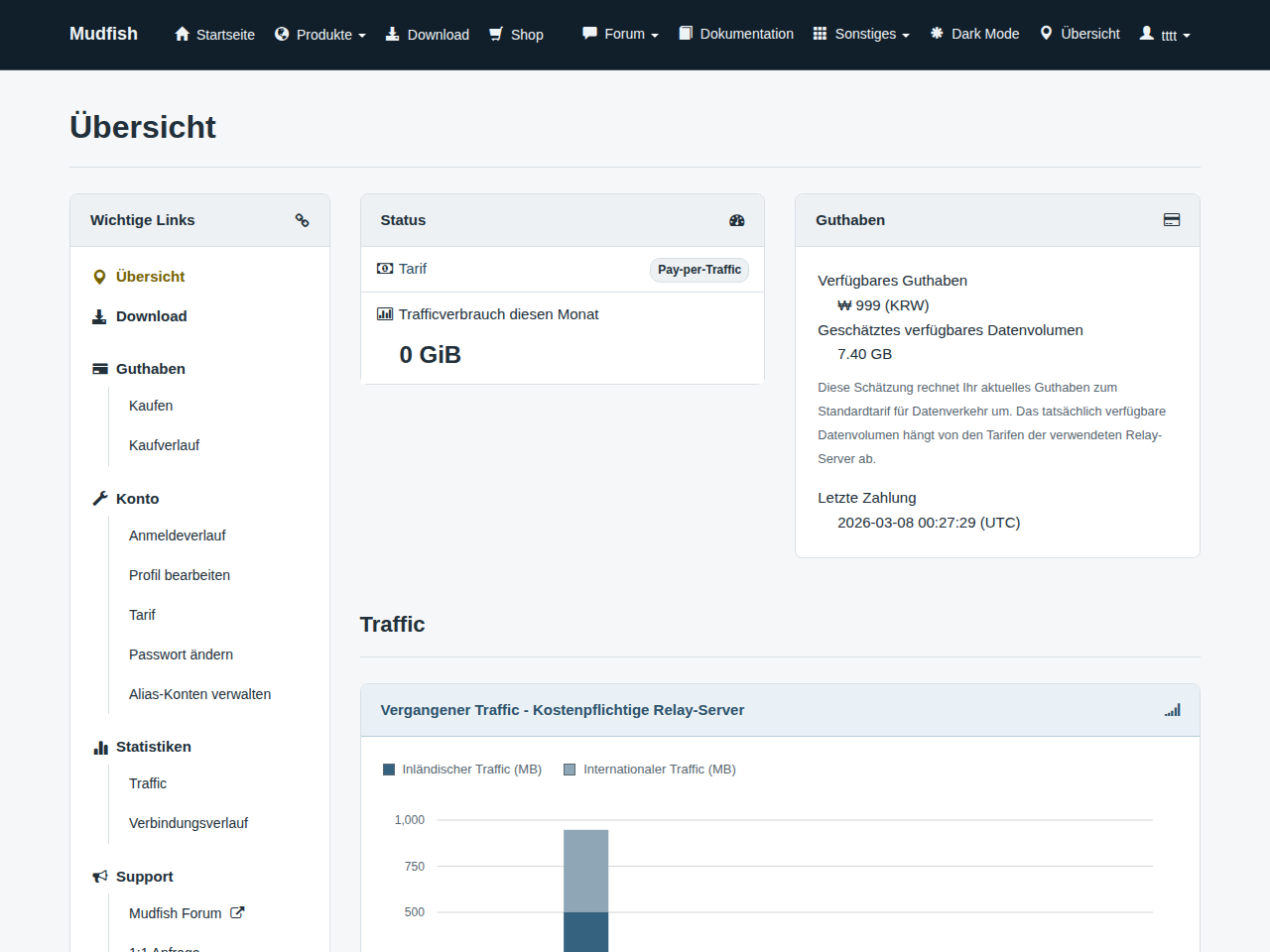Viewport: 1270px width, 952px height.
Task: Open the tttt user account dropdown
Action: click(1165, 34)
